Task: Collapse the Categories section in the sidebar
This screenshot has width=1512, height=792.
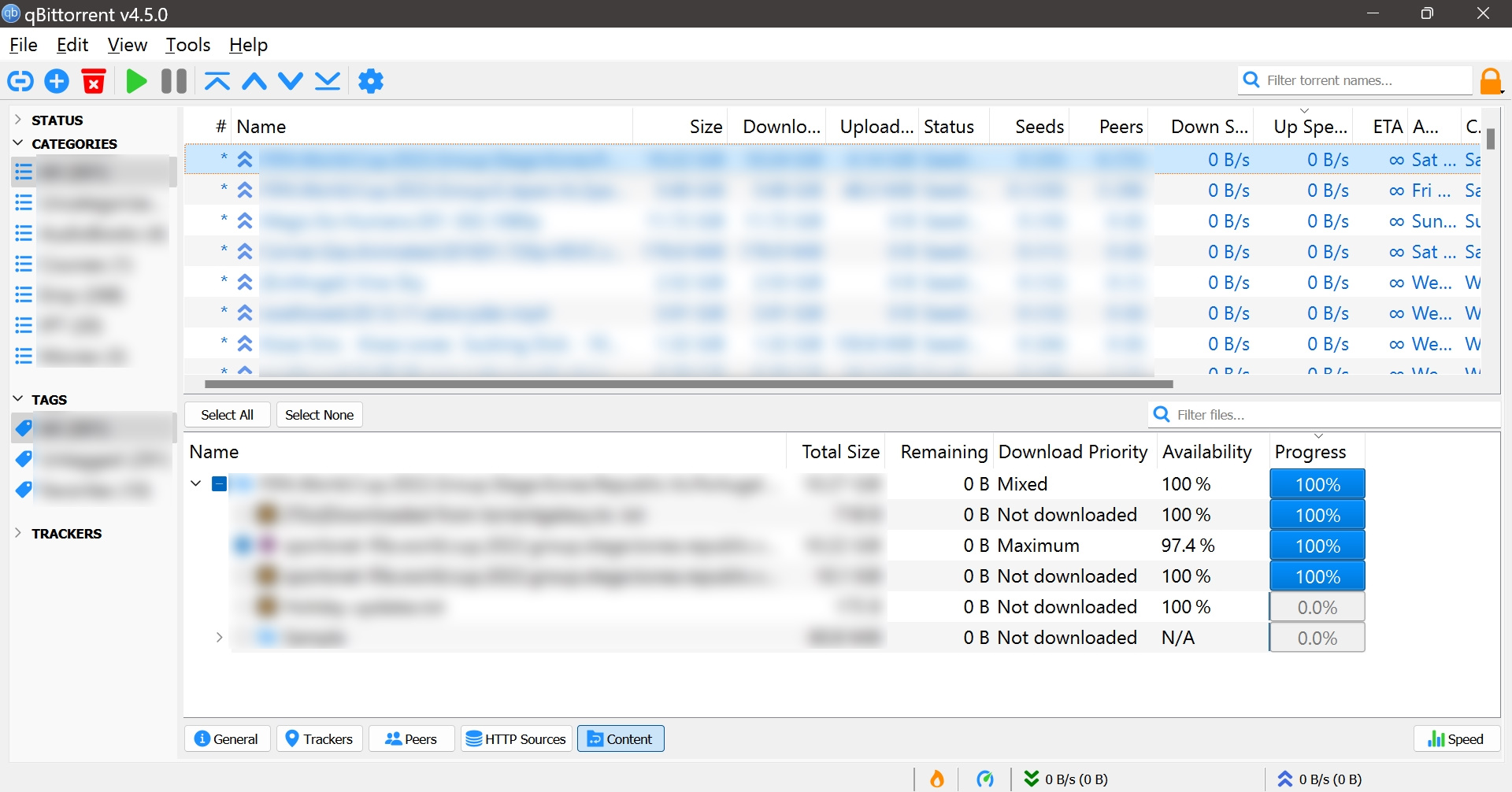Action: click(x=17, y=142)
